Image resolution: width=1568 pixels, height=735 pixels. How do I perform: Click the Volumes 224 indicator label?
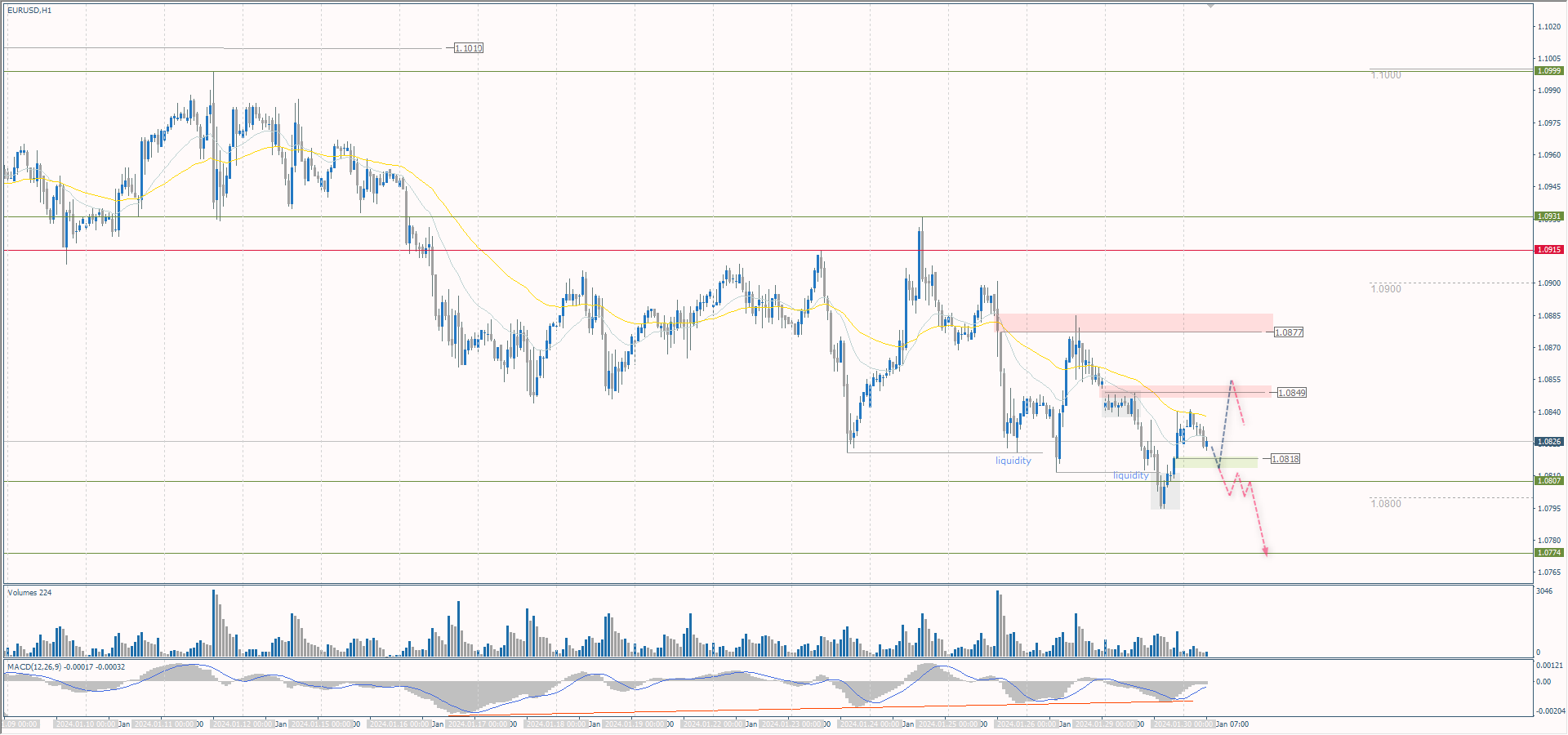point(29,593)
